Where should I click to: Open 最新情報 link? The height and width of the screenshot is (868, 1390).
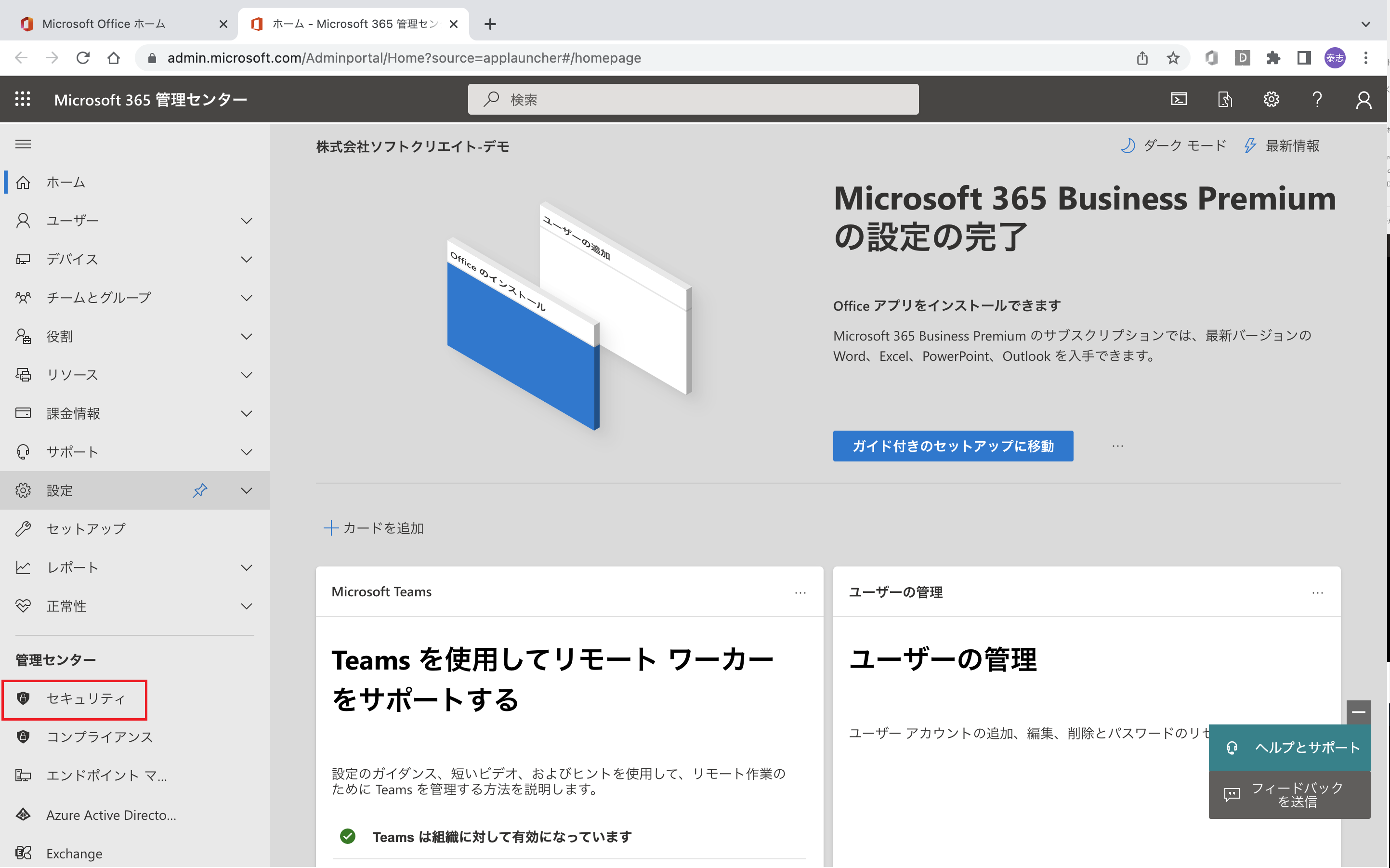click(x=1282, y=146)
